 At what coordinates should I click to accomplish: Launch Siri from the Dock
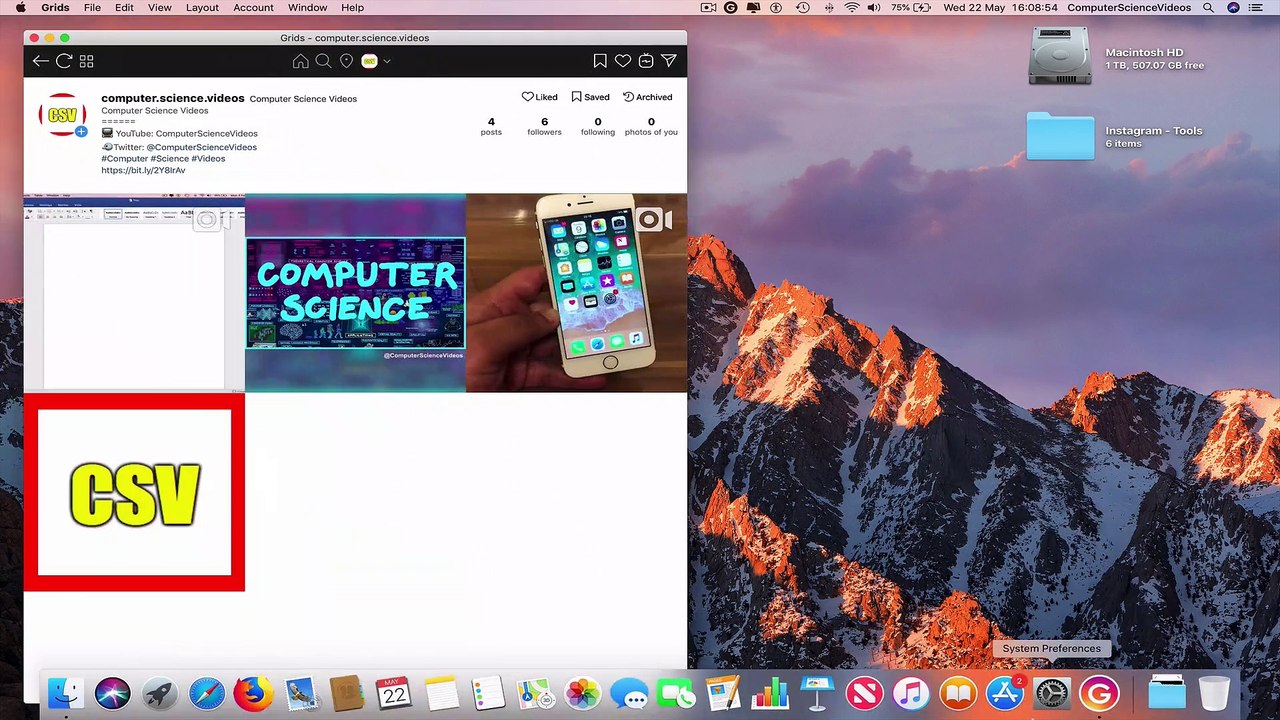pos(112,693)
